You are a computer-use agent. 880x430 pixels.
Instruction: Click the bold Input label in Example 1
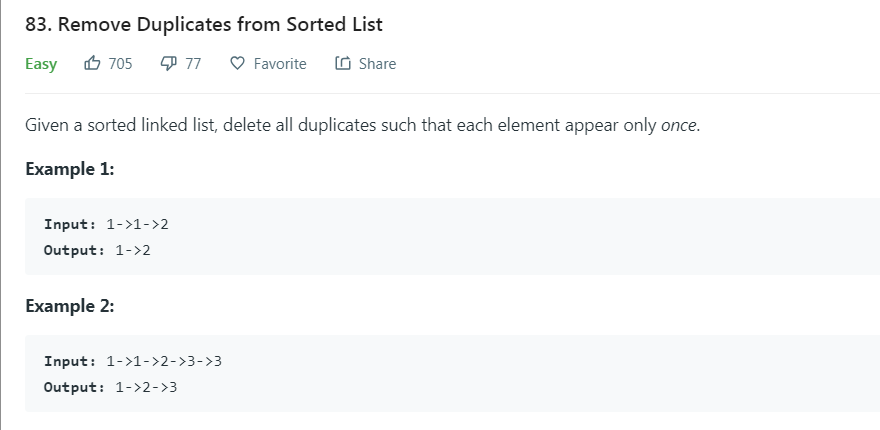[70, 224]
